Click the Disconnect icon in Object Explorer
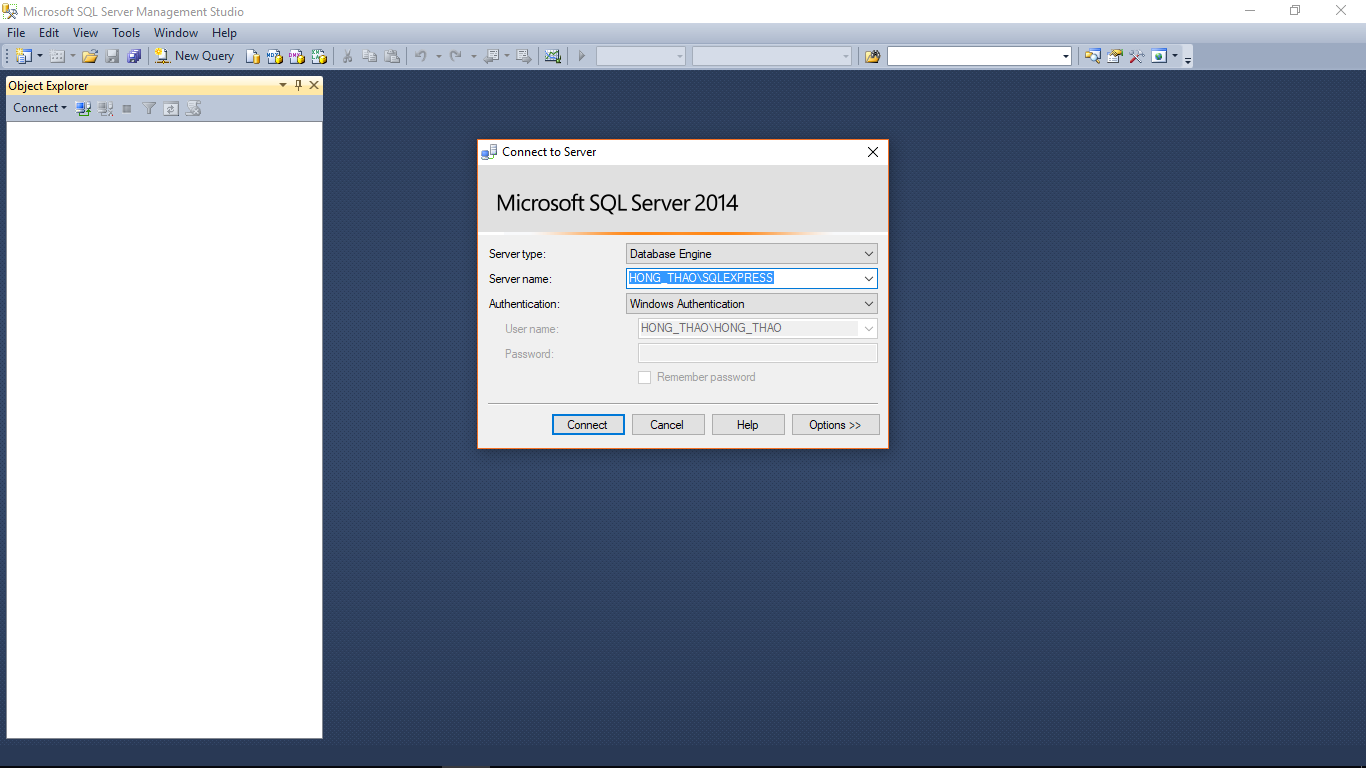 point(106,108)
